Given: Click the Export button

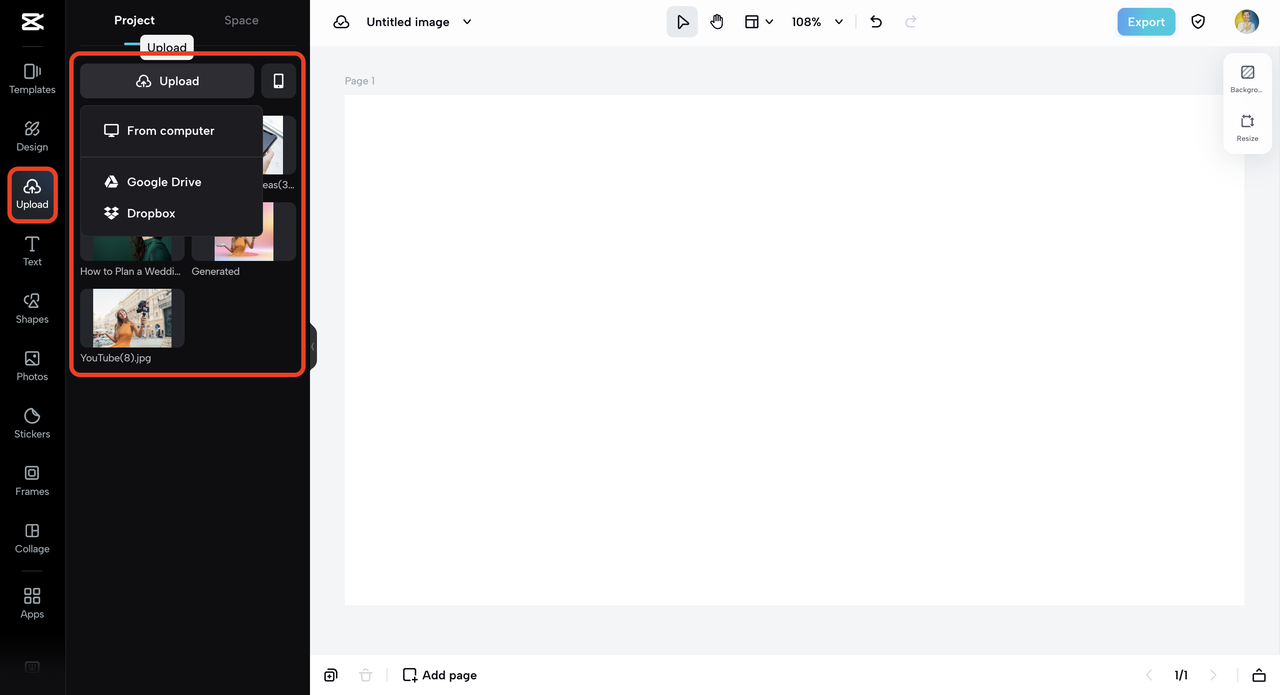Looking at the screenshot, I should click(x=1146, y=22).
